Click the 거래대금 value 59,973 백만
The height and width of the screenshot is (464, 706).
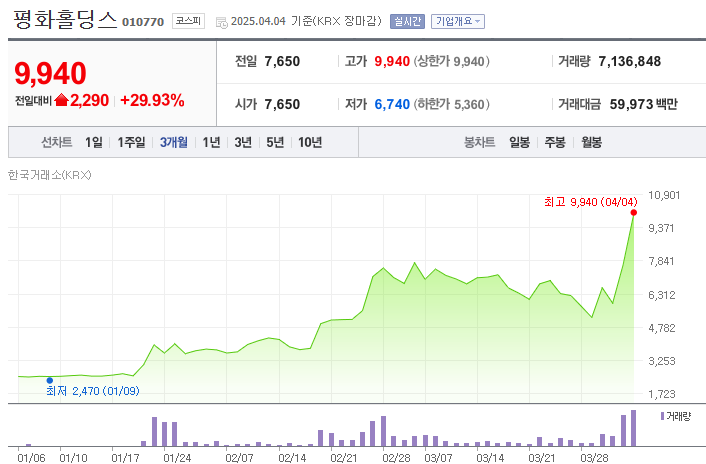click(643, 104)
